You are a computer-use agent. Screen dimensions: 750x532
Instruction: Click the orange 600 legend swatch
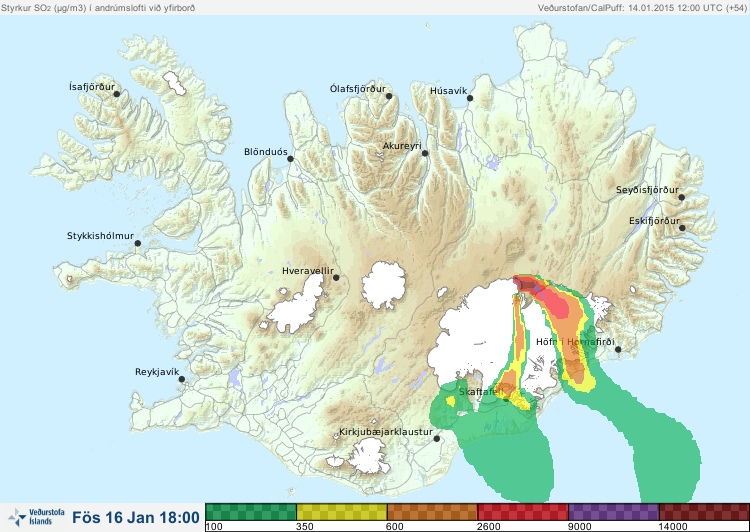coord(432,512)
